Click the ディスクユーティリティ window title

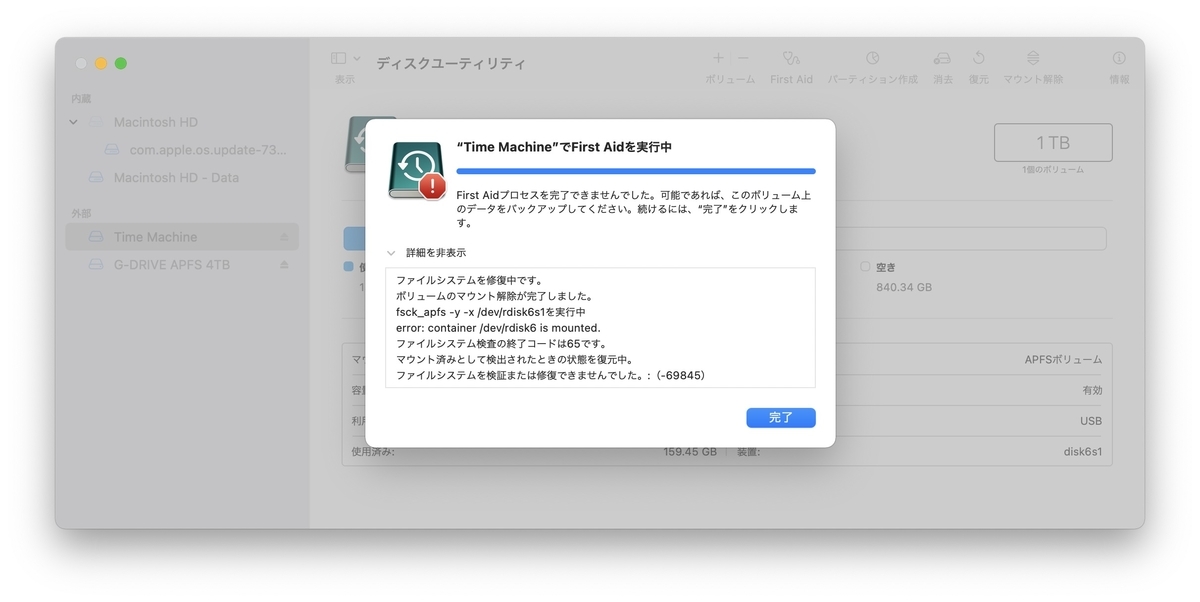(451, 64)
